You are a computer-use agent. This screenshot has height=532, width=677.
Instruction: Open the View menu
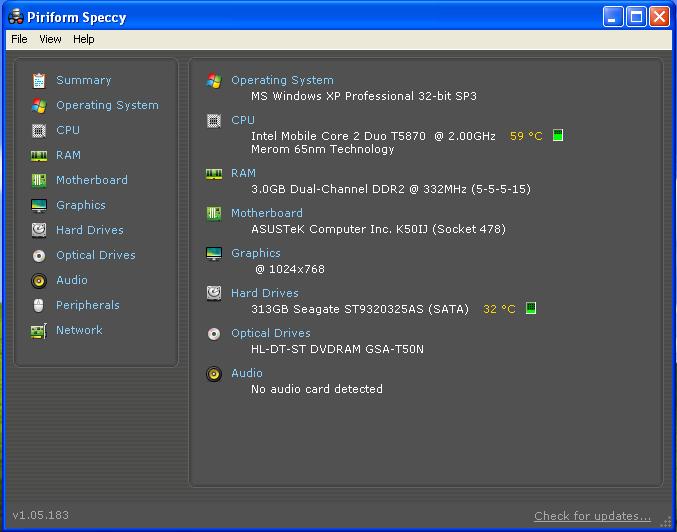50,39
